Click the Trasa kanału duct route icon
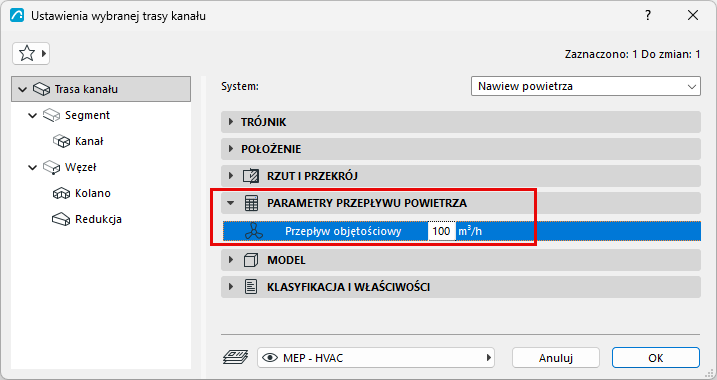The height and width of the screenshot is (380, 717). click(41, 89)
